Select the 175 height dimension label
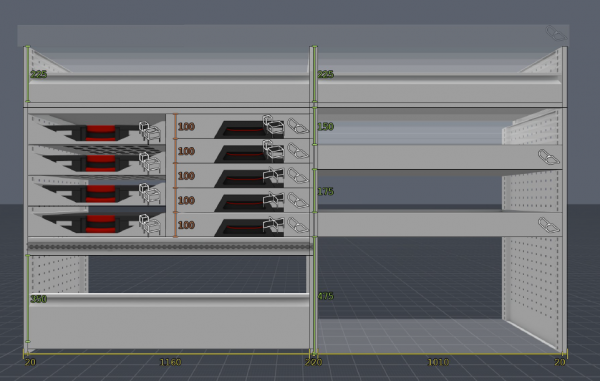 pyautogui.click(x=325, y=191)
